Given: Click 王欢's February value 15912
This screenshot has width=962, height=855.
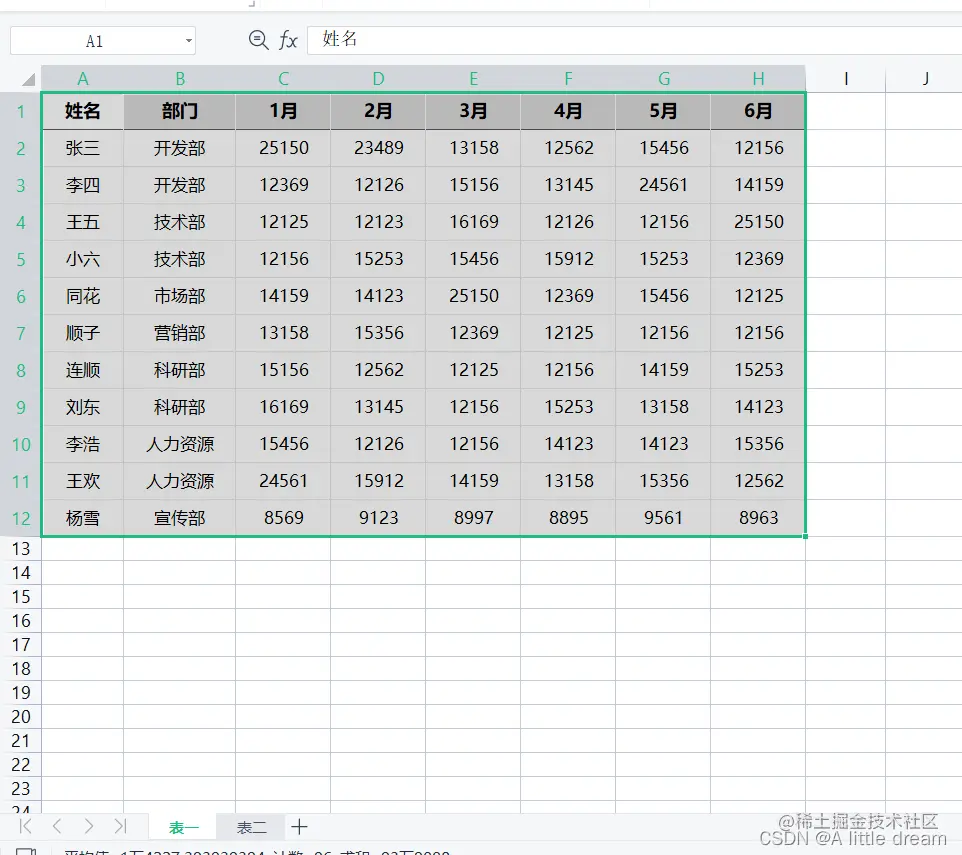Looking at the screenshot, I should coord(379,481).
